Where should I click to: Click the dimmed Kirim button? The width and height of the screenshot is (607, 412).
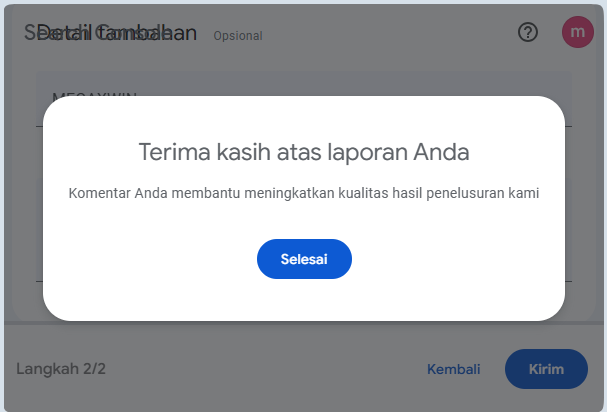pyautogui.click(x=546, y=369)
